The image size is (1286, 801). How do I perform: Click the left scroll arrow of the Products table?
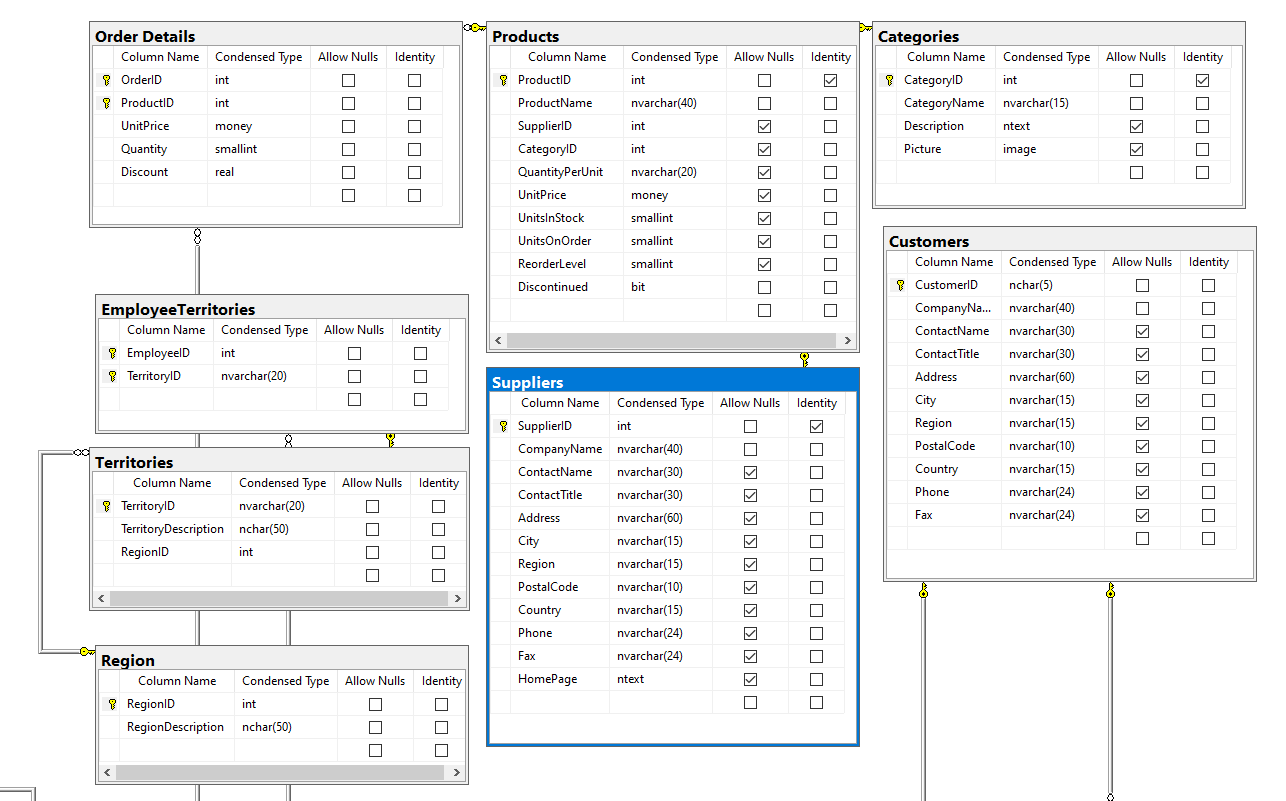coord(498,340)
